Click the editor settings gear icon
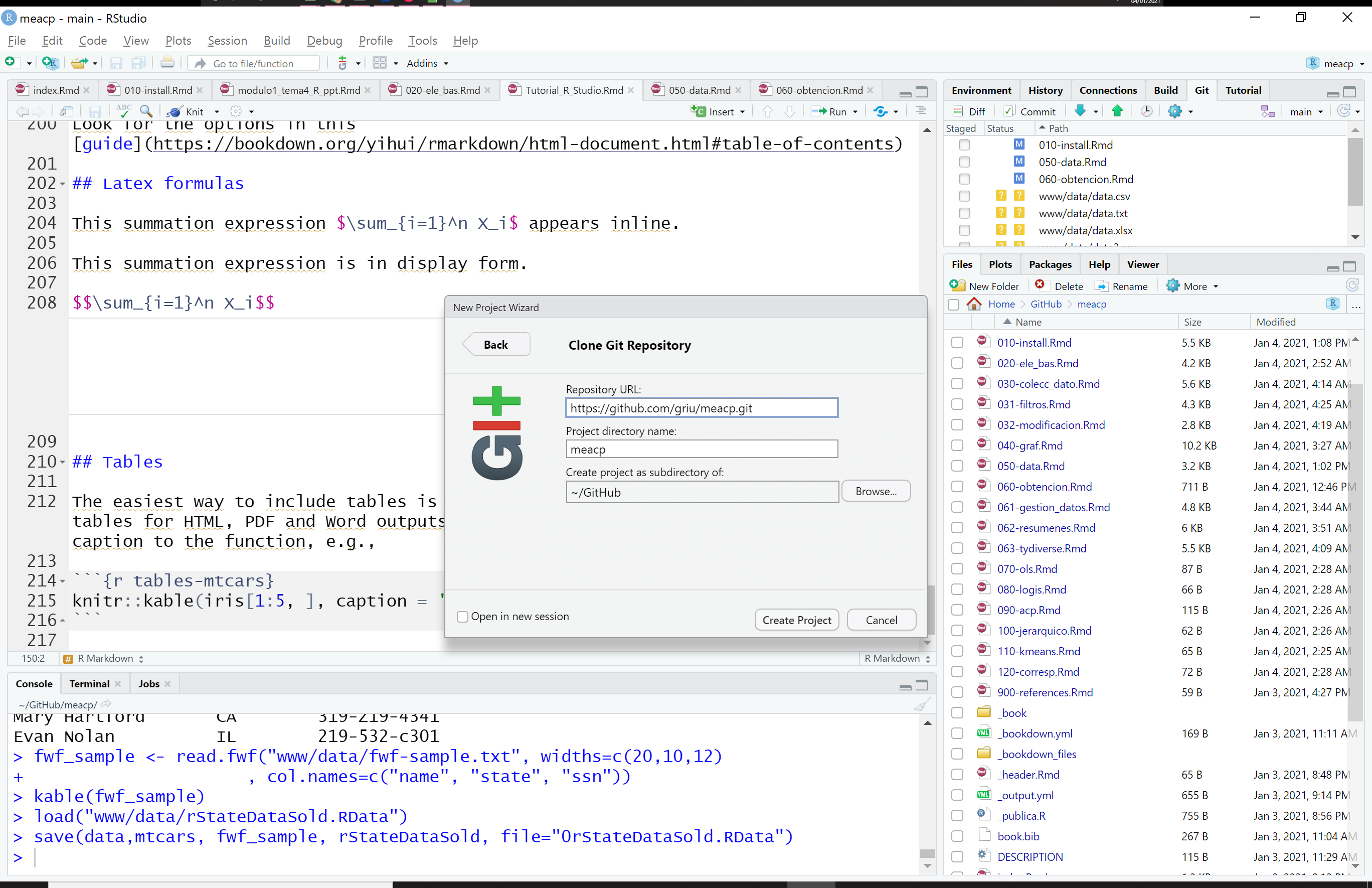 (x=236, y=111)
